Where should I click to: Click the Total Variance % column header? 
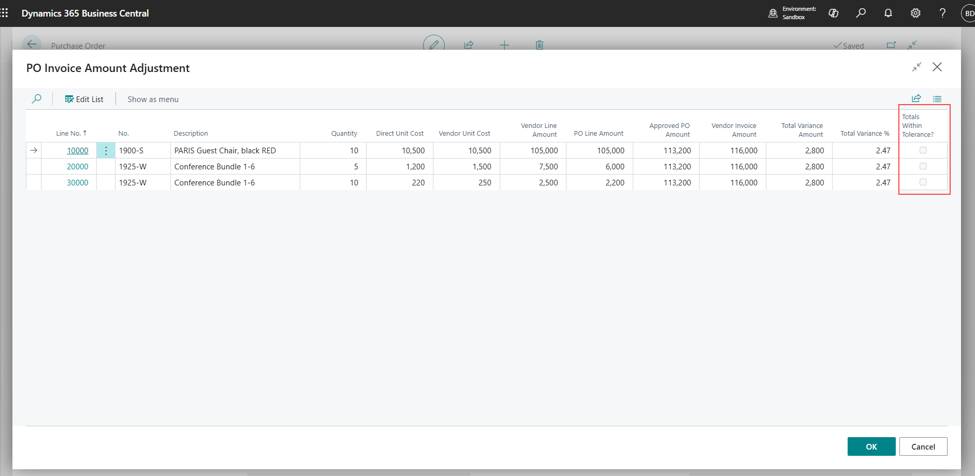click(865, 134)
